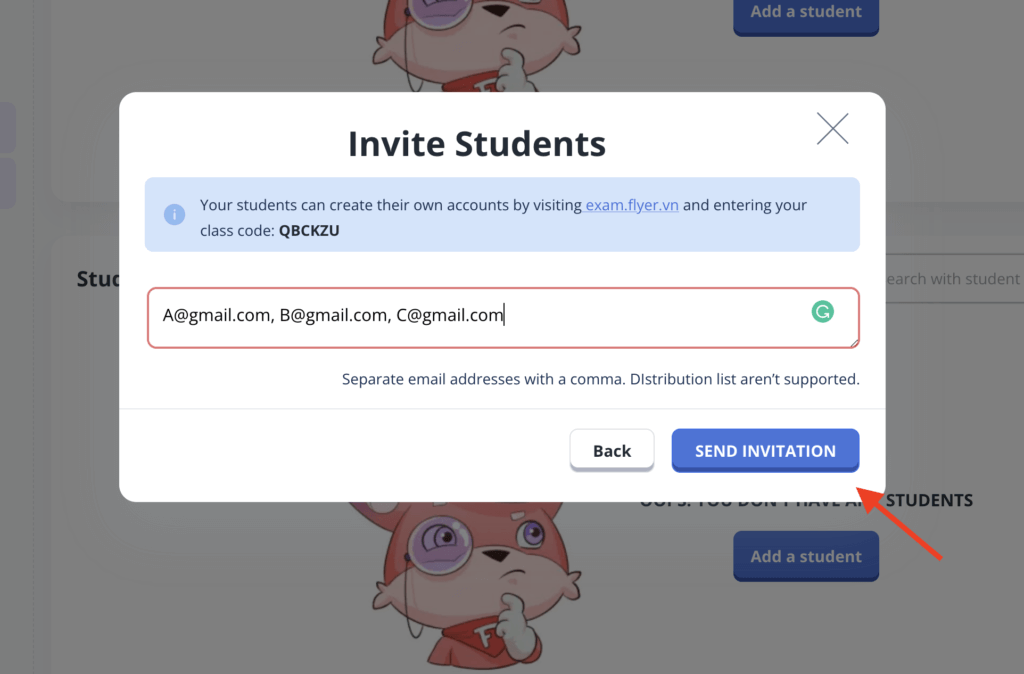The height and width of the screenshot is (674, 1024).
Task: Click the top Add a student button
Action: (x=805, y=14)
